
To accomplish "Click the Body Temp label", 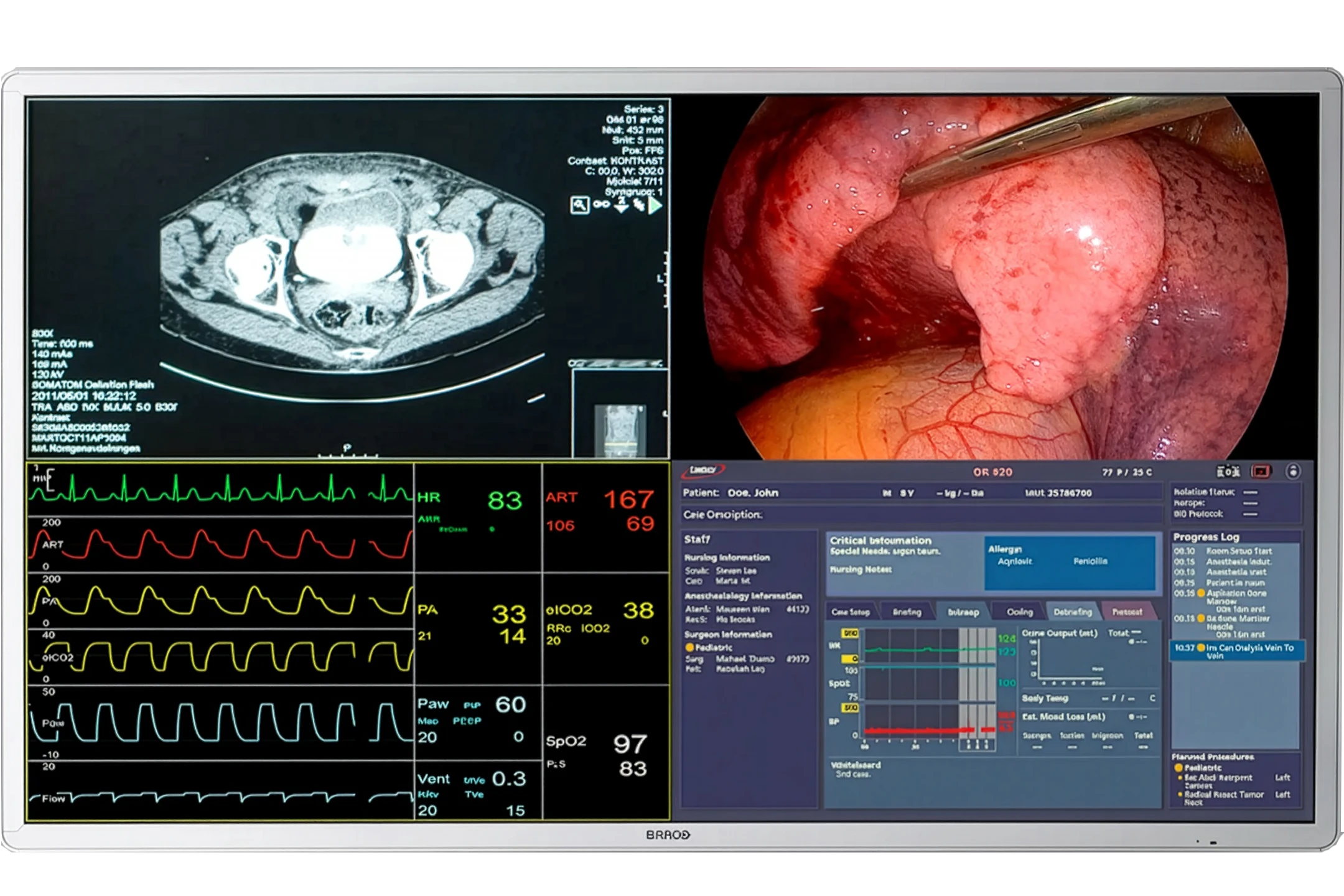I will pyautogui.click(x=1045, y=698).
